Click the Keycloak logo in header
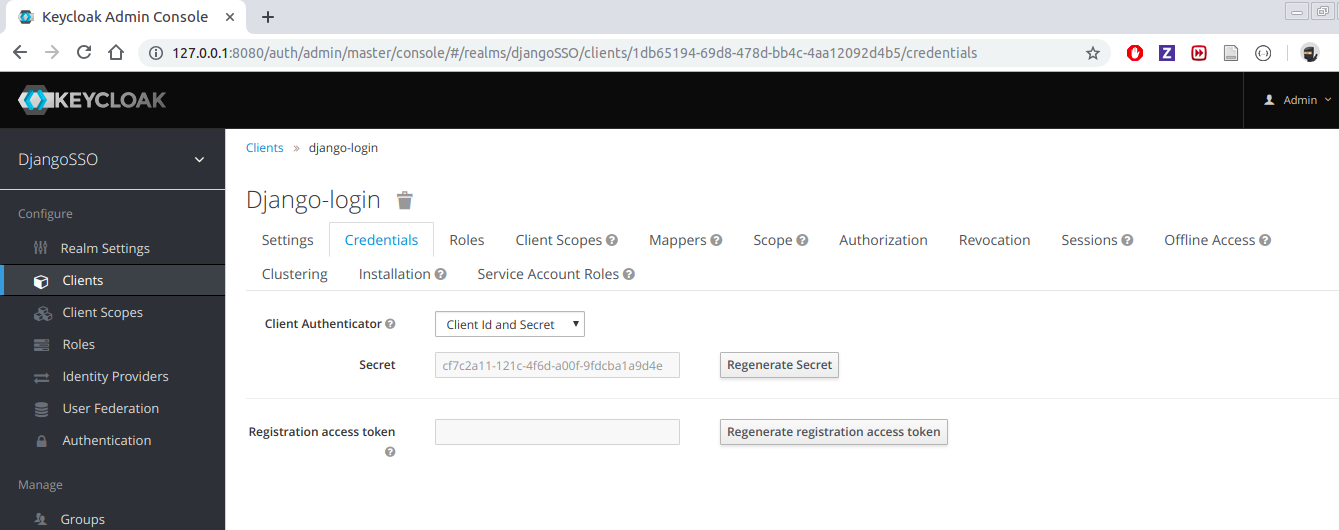Screen dimensions: 1339x530 [x=92, y=100]
